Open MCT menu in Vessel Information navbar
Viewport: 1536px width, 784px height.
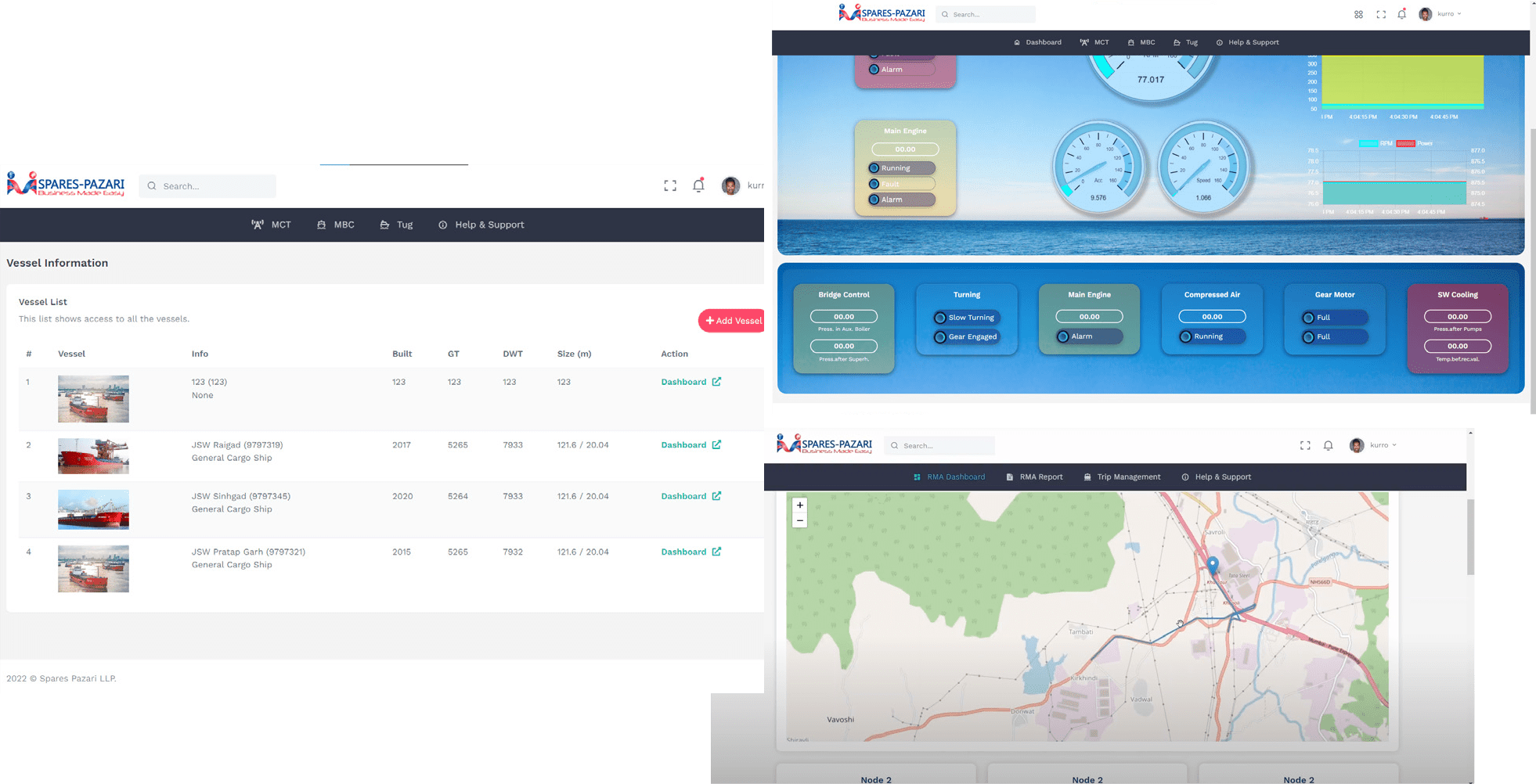(271, 225)
